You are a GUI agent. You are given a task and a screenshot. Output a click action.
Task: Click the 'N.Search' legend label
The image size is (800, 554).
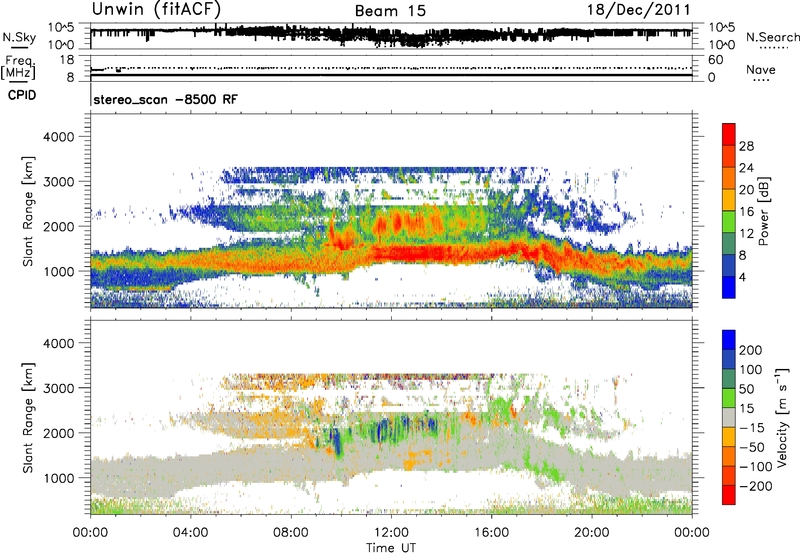[772, 37]
